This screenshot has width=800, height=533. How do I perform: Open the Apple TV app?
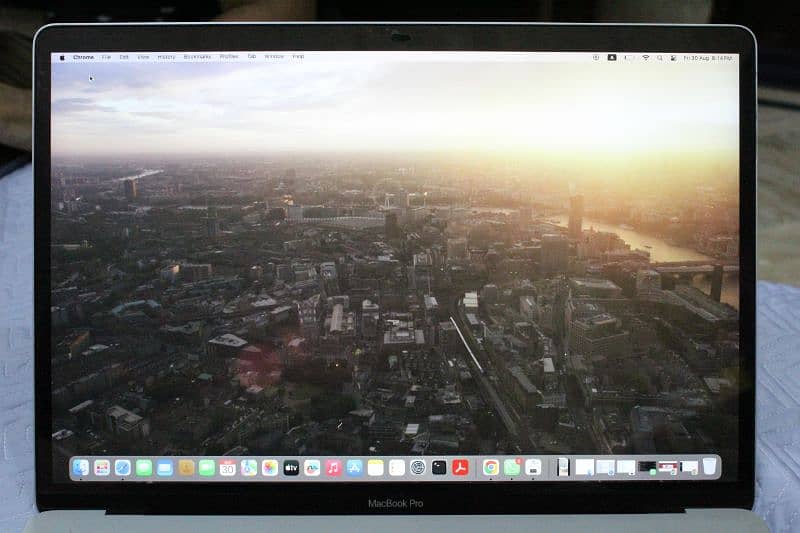pyautogui.click(x=291, y=467)
